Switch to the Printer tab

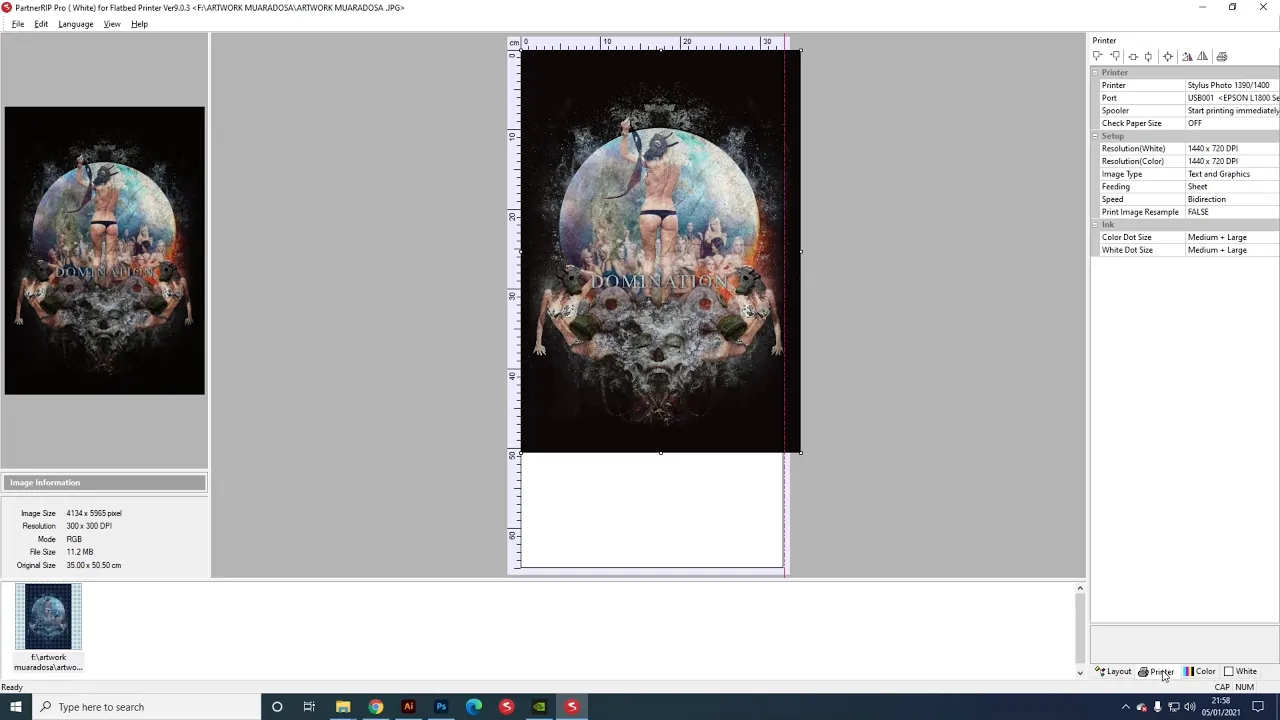(1156, 672)
